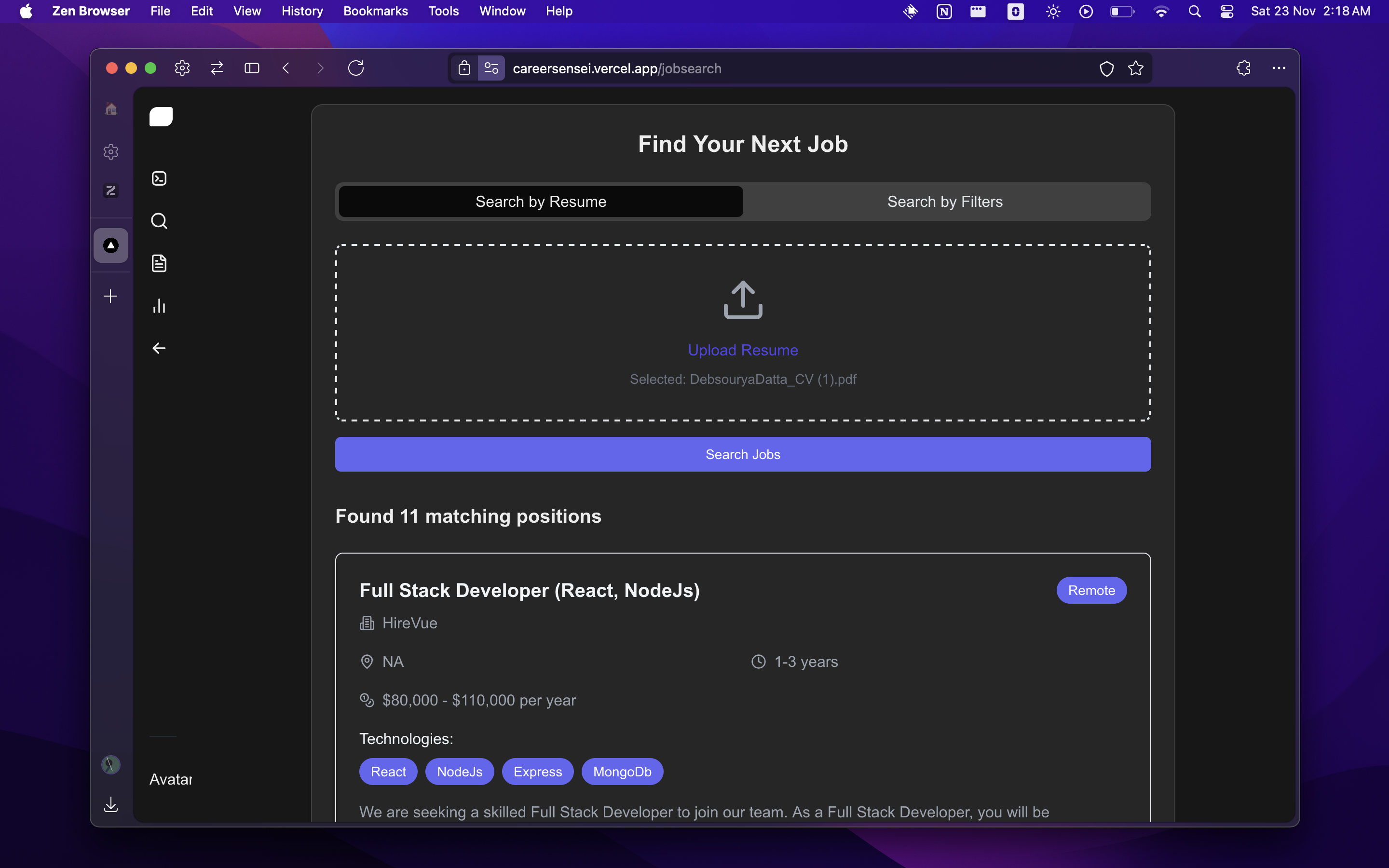Viewport: 1389px width, 868px height.
Task: Open the bar chart analytics icon
Action: point(159,306)
